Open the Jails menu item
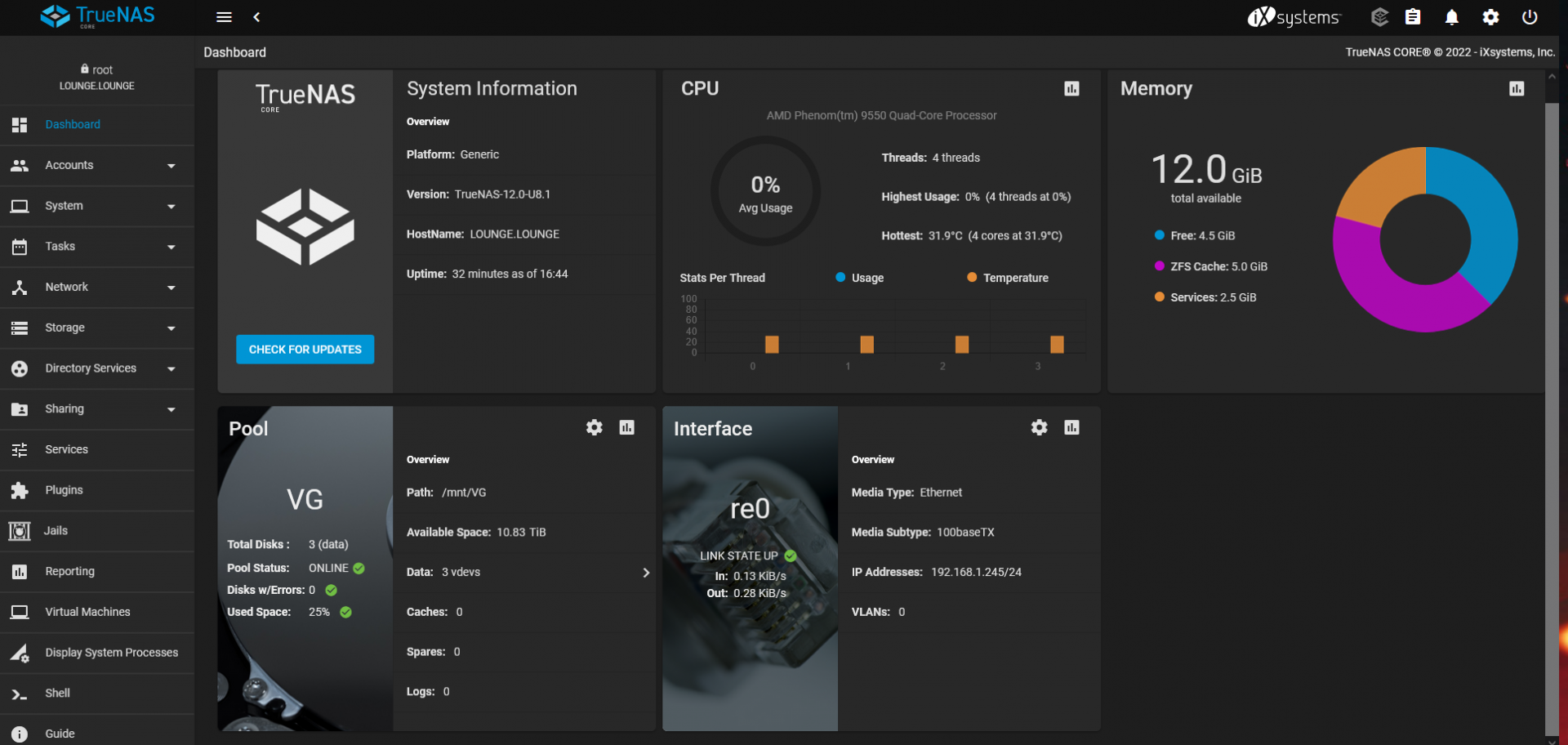The image size is (1568, 745). (x=97, y=531)
